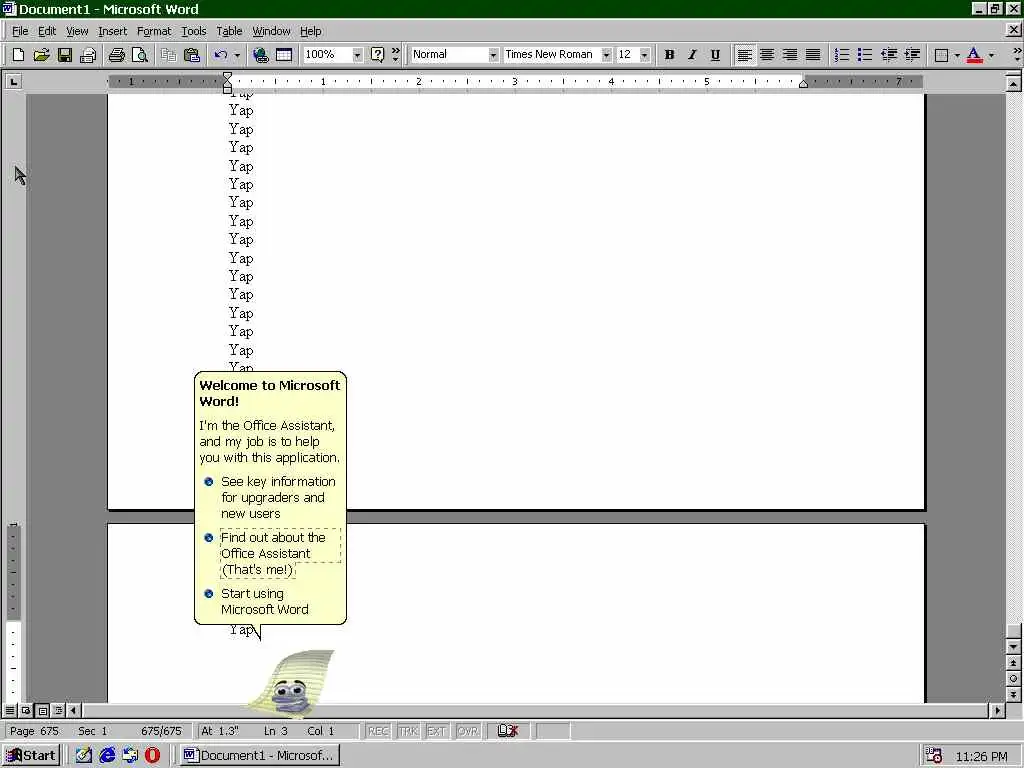Click the Insert Table icon
This screenshot has height=768, width=1024.
[x=284, y=55]
